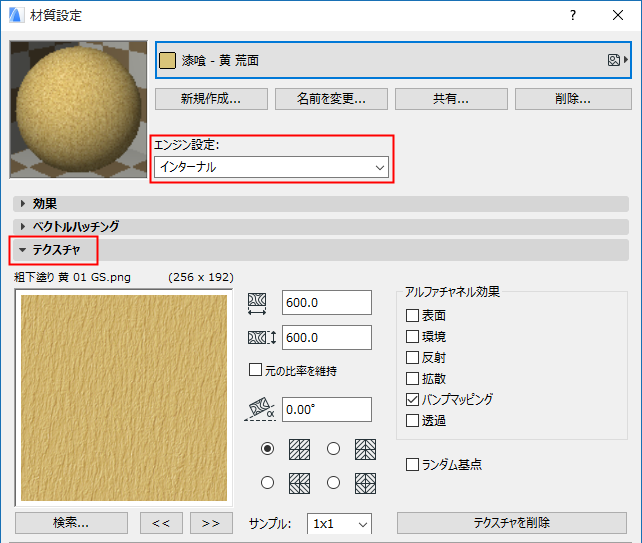Click the bottom-right mirrored tiling pattern icon

[365, 483]
